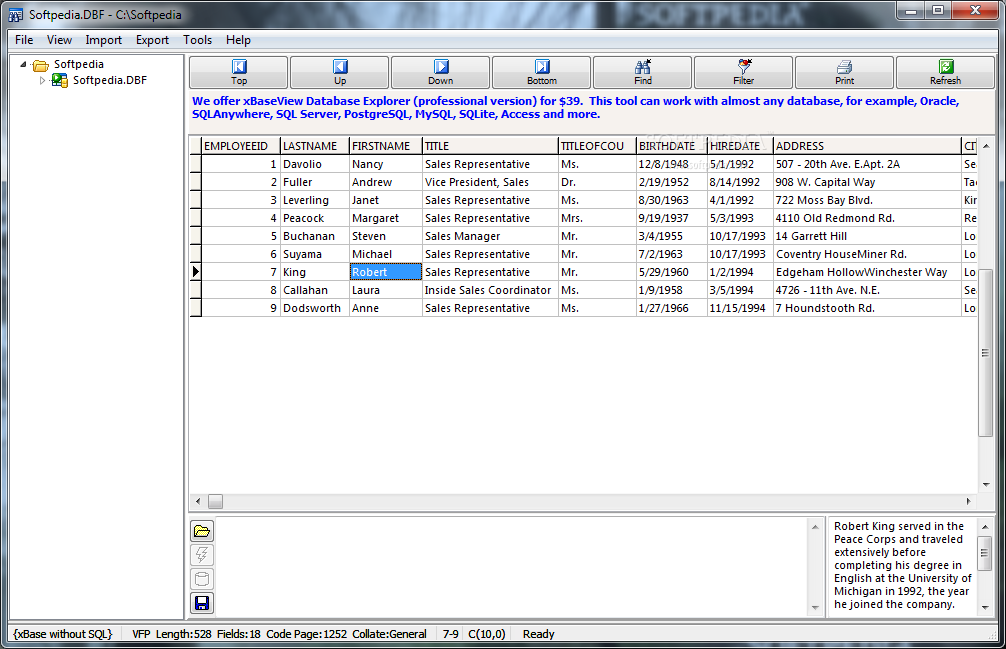
Task: Click the vertical scrollbar thumb of the grid
Action: tap(985, 353)
